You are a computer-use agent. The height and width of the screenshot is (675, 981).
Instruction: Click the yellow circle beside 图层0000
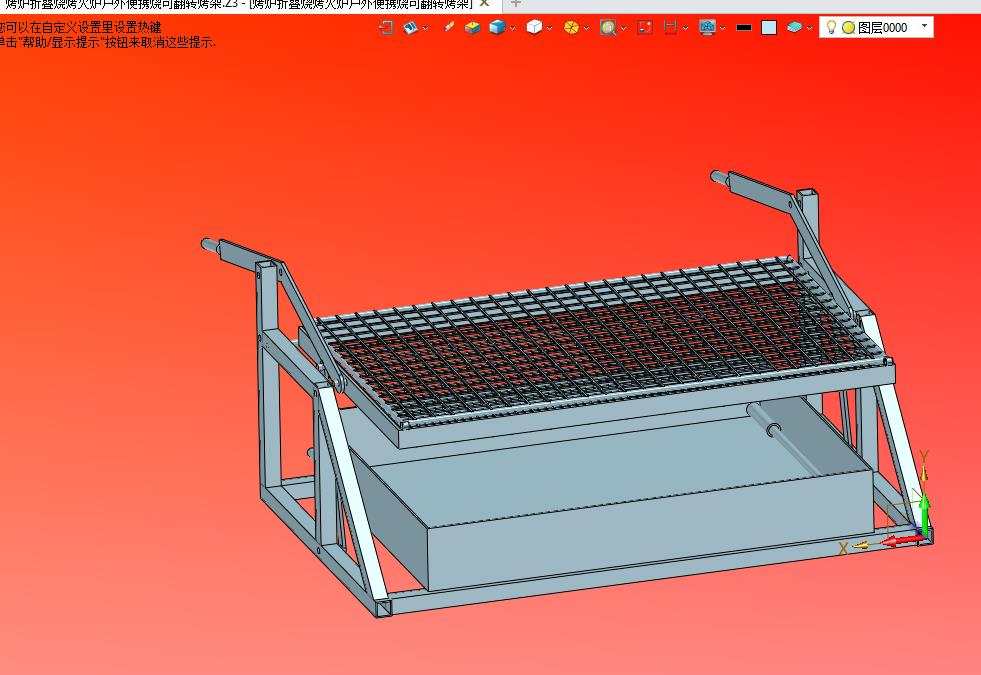pyautogui.click(x=848, y=28)
